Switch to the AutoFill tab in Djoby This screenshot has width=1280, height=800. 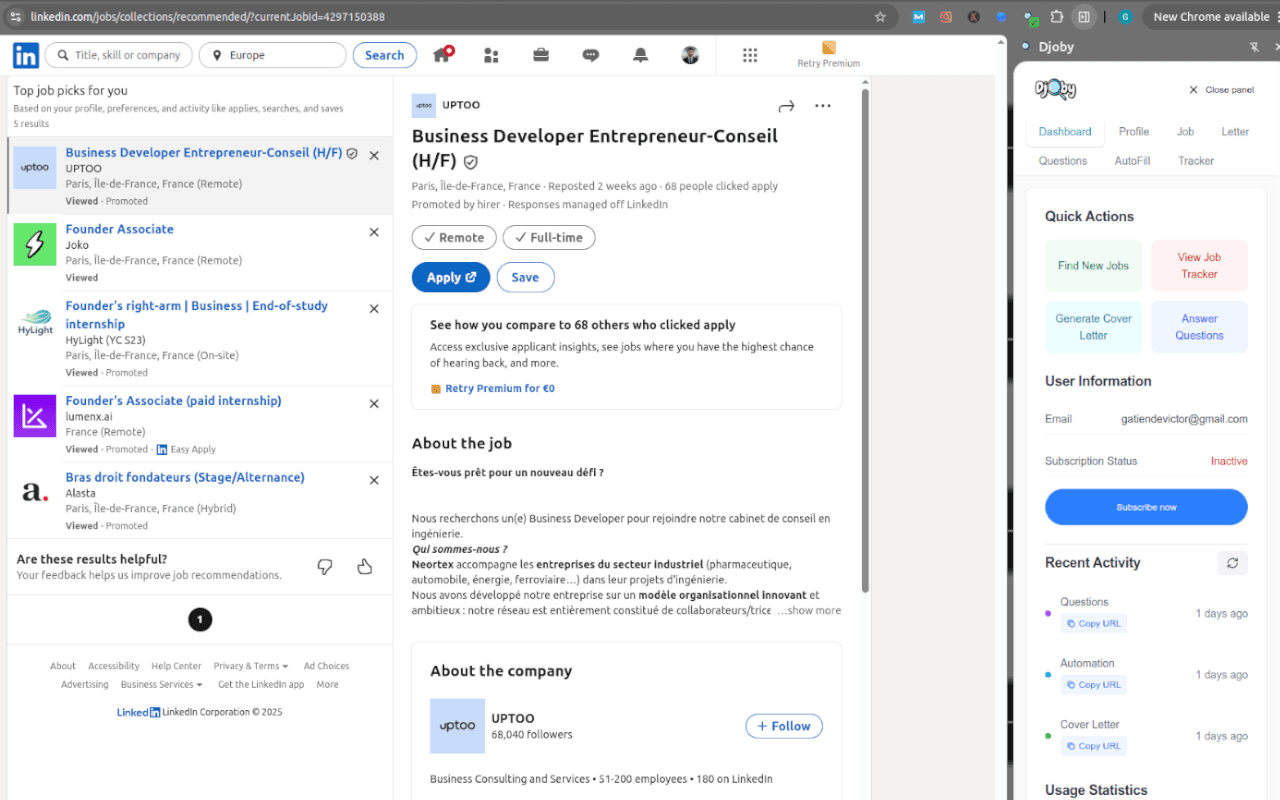(1132, 161)
